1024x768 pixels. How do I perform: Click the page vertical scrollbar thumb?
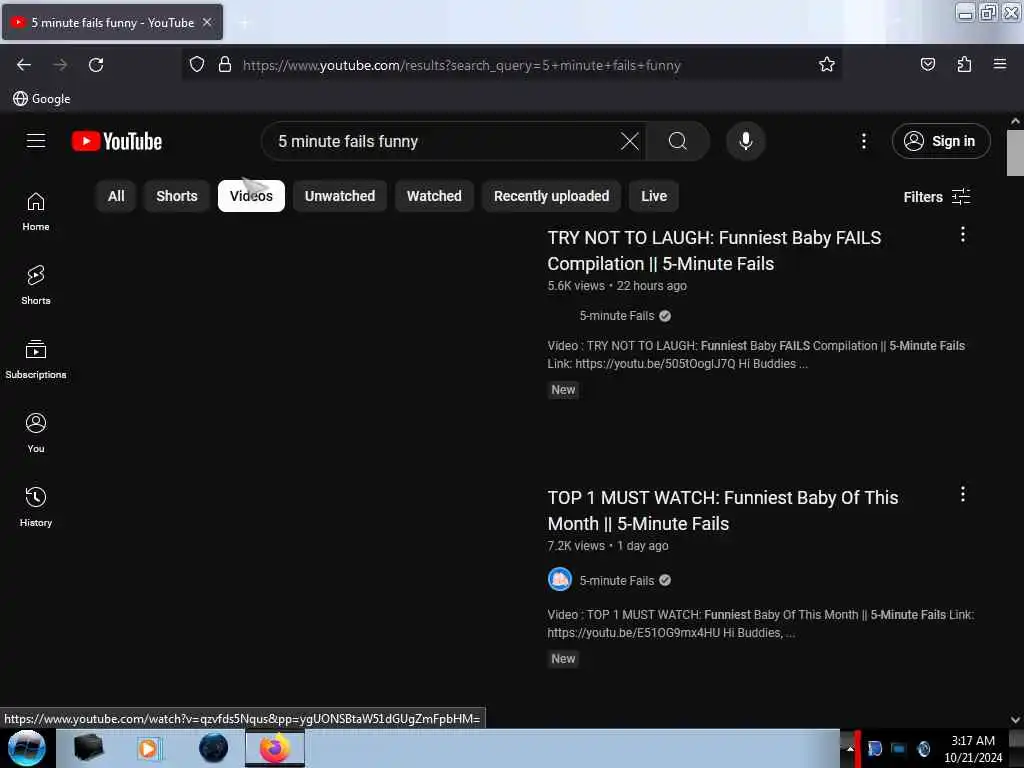coord(1014,153)
